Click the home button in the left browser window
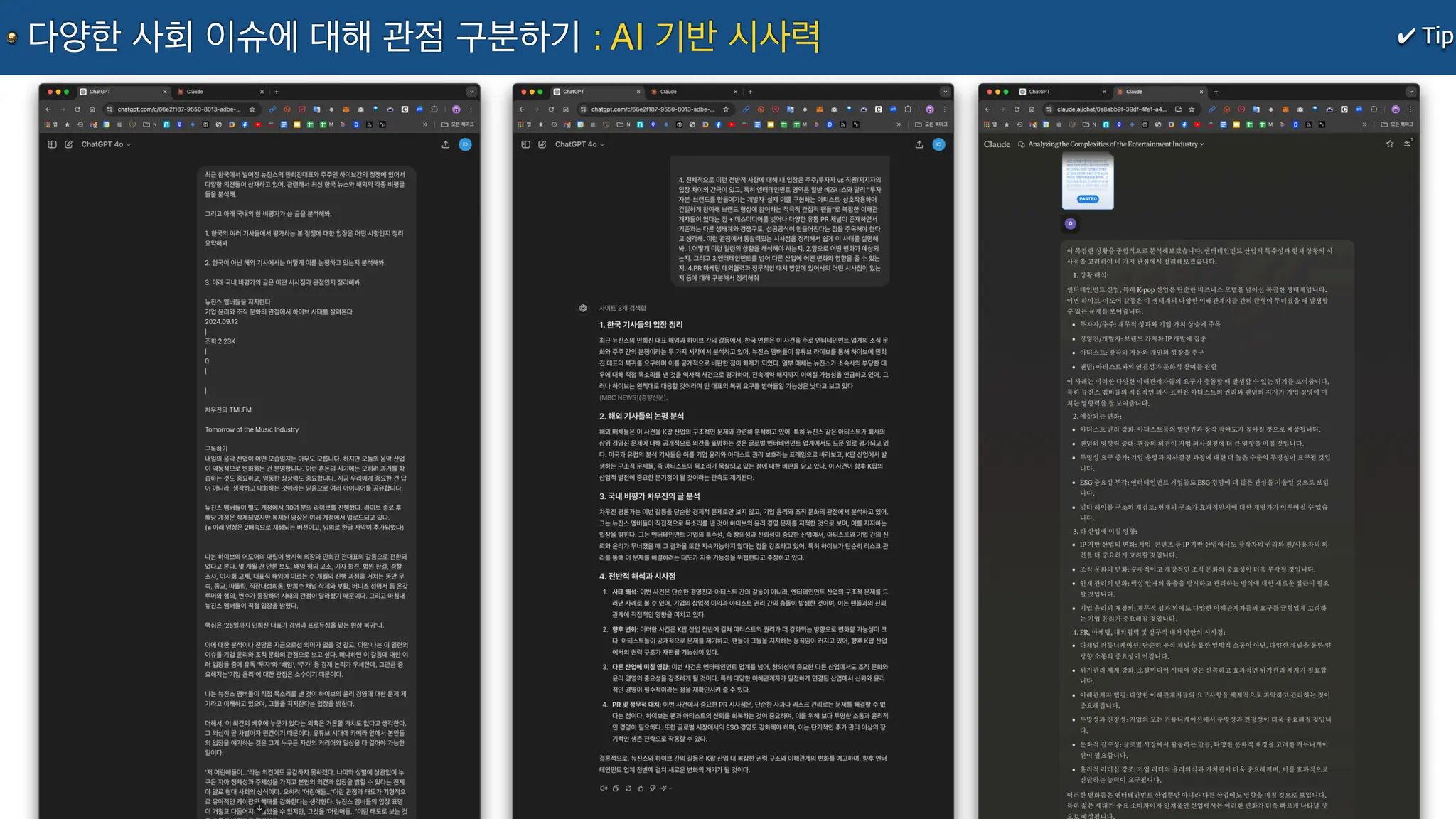 (92, 109)
